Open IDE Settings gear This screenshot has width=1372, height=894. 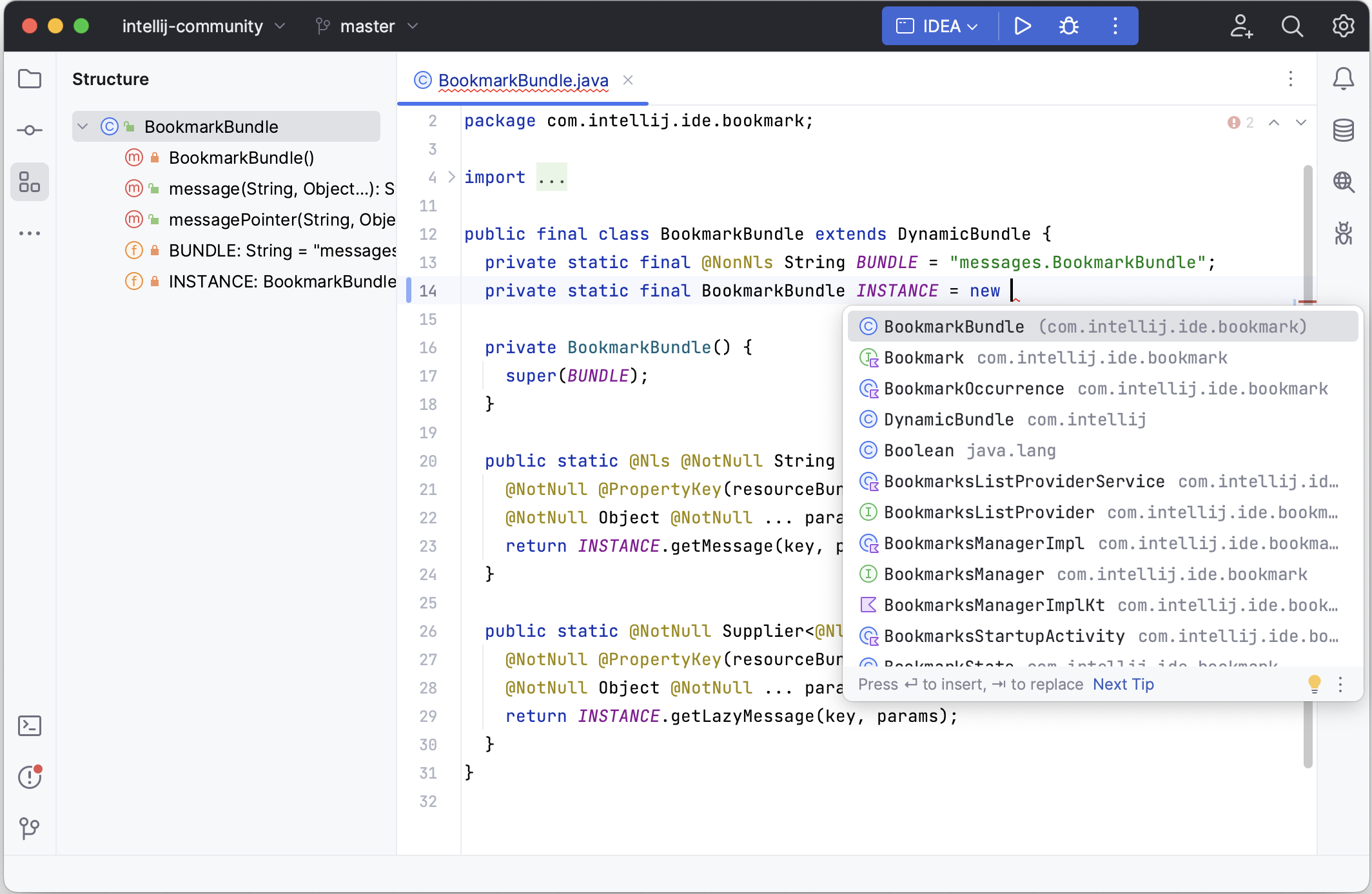point(1343,26)
